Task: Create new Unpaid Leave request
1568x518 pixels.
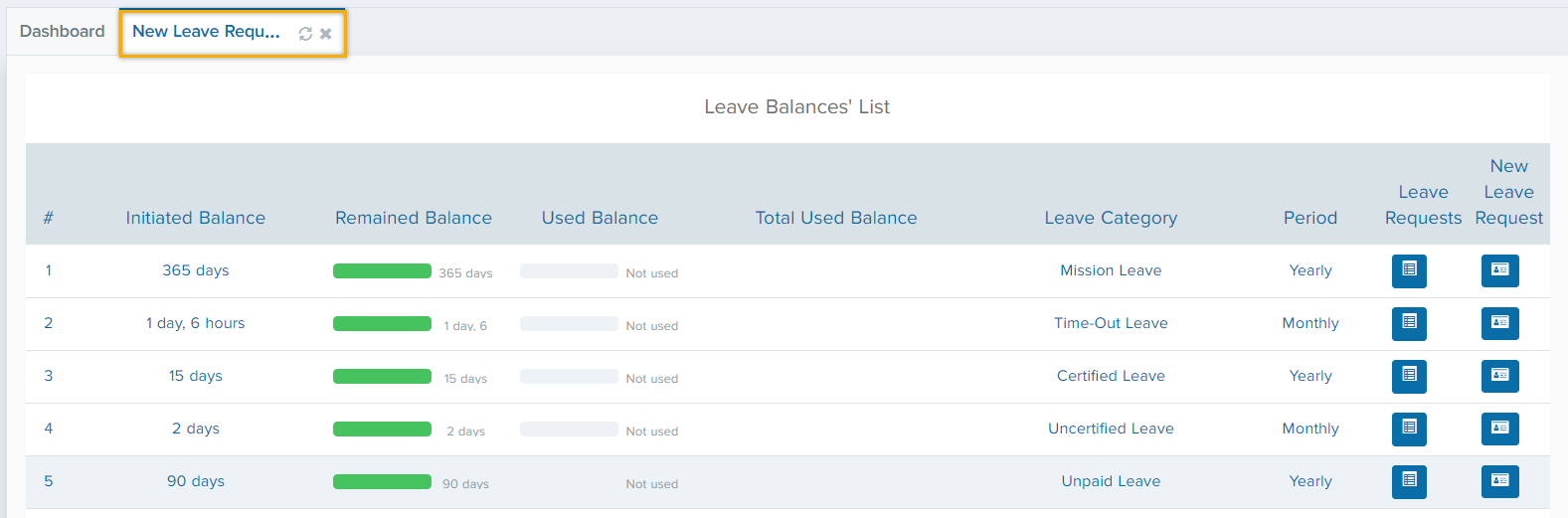Action: pyautogui.click(x=1499, y=481)
